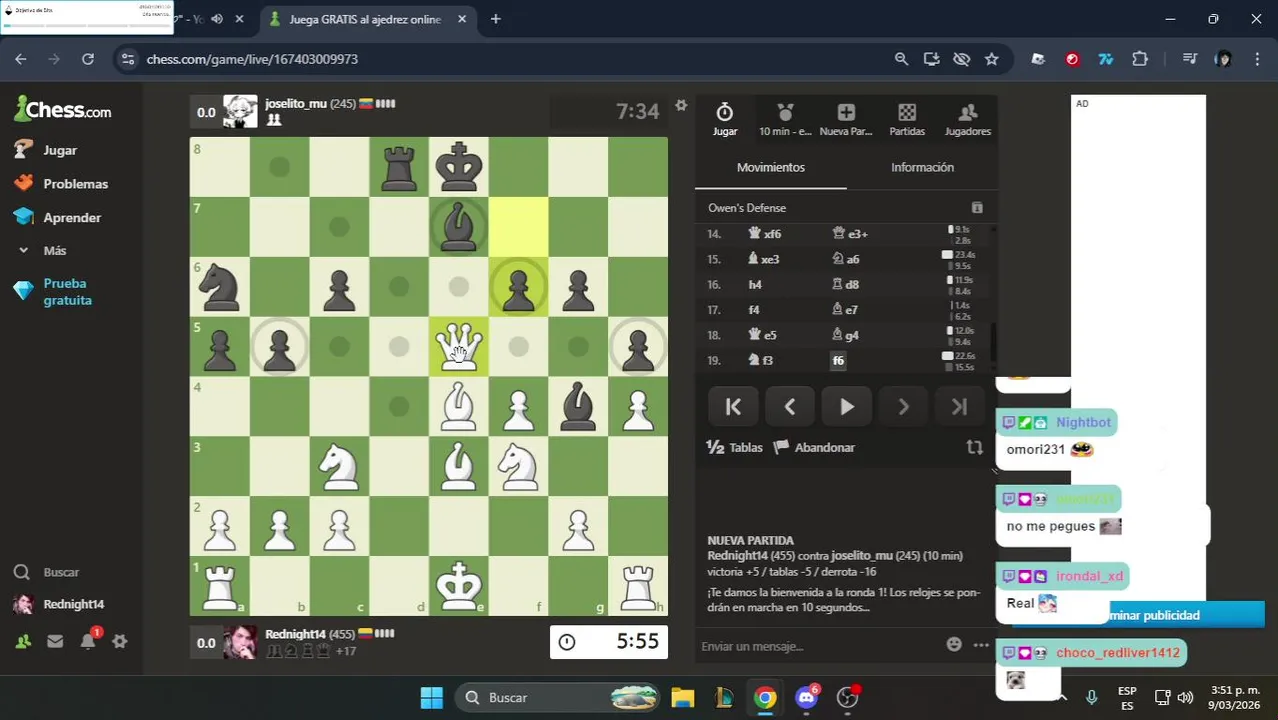Open chat options three-dot menu

tap(982, 645)
